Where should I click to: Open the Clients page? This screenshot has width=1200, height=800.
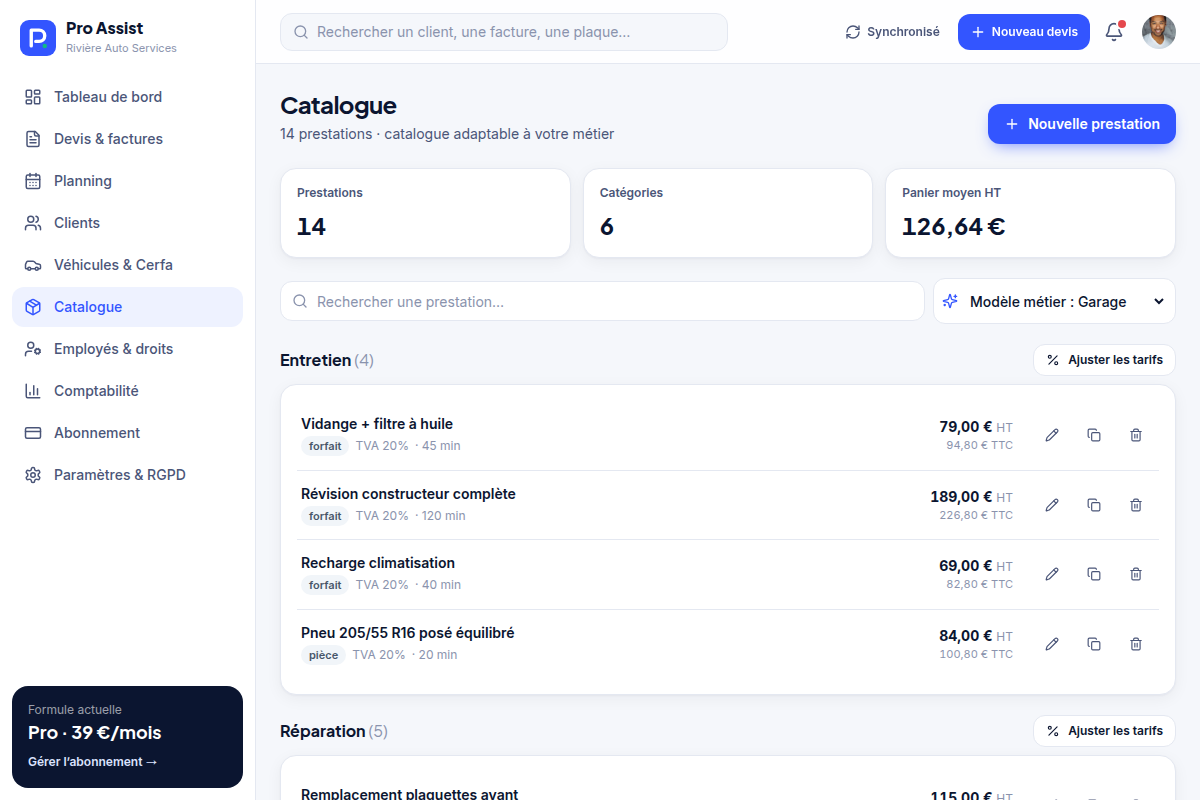pos(127,223)
